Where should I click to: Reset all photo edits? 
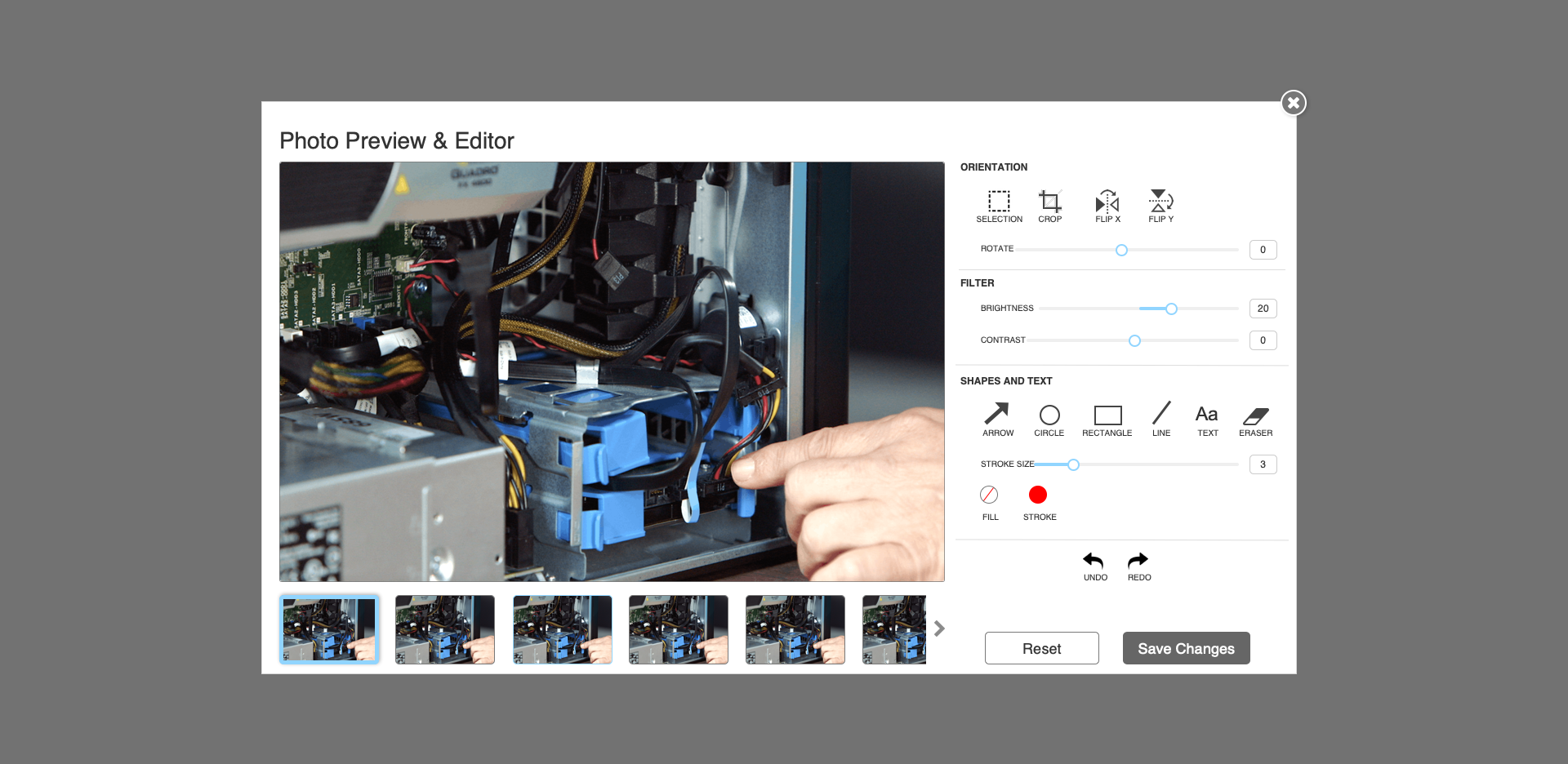coord(1041,648)
